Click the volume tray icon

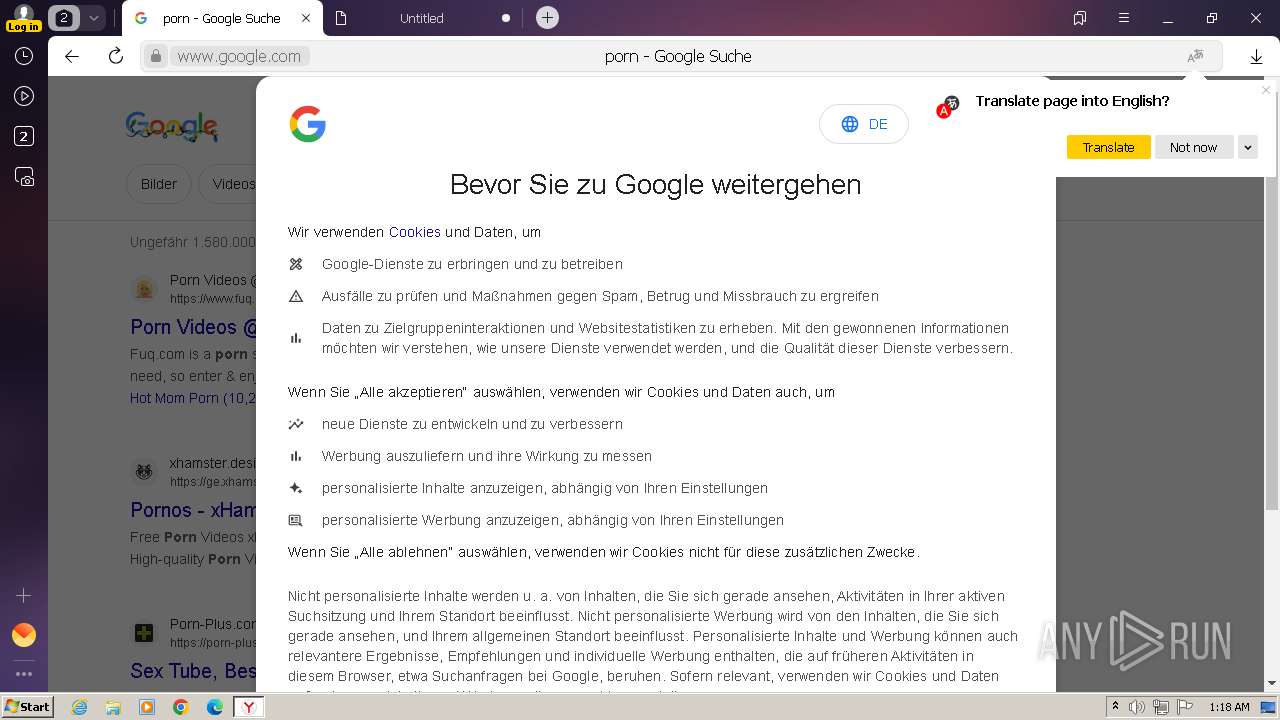(x=1137, y=707)
